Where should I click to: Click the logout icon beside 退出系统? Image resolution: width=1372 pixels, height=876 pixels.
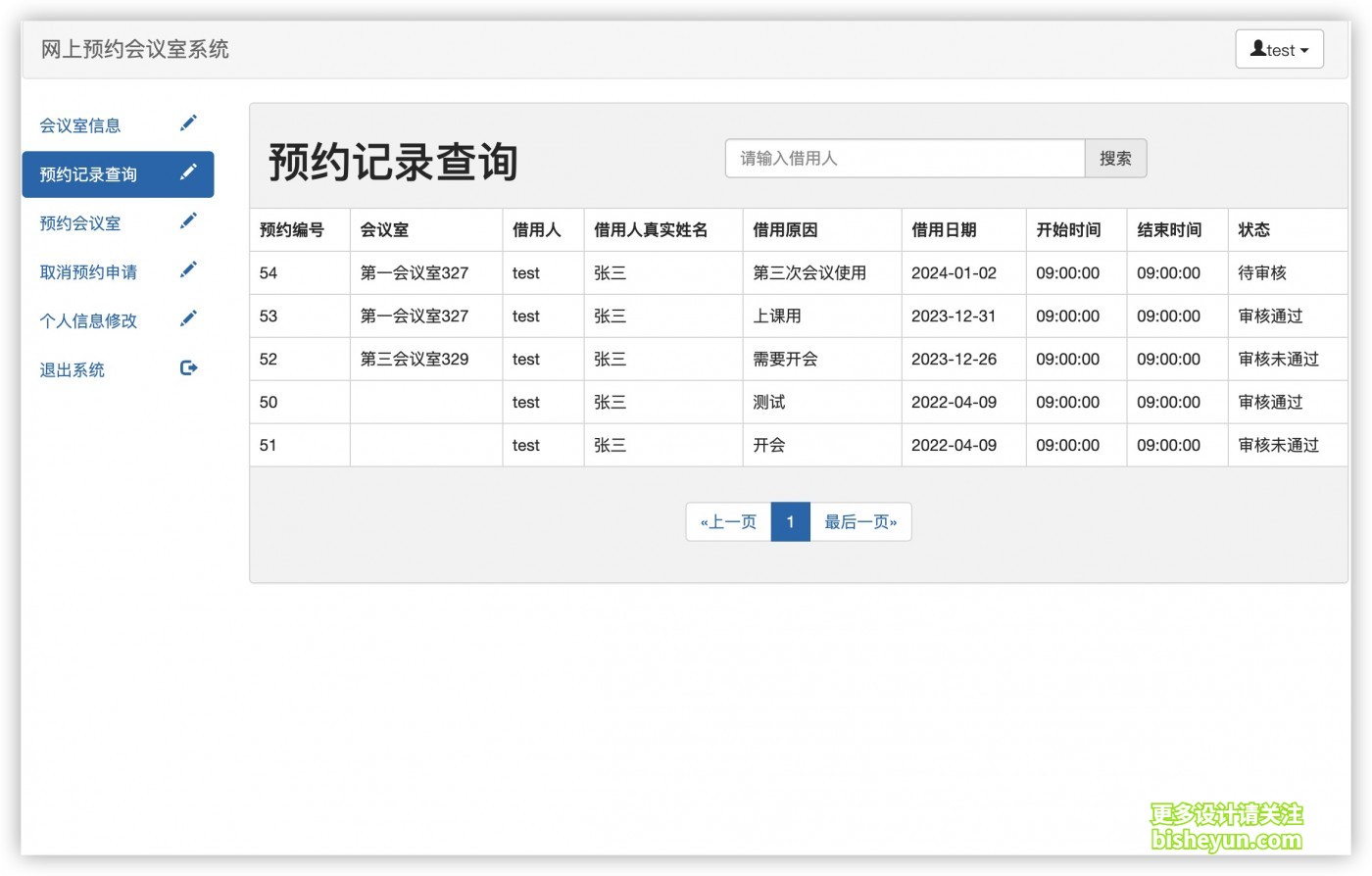pos(189,368)
